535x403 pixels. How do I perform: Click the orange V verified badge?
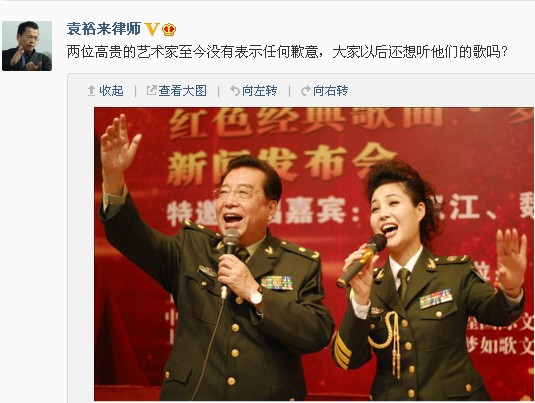[152, 29]
